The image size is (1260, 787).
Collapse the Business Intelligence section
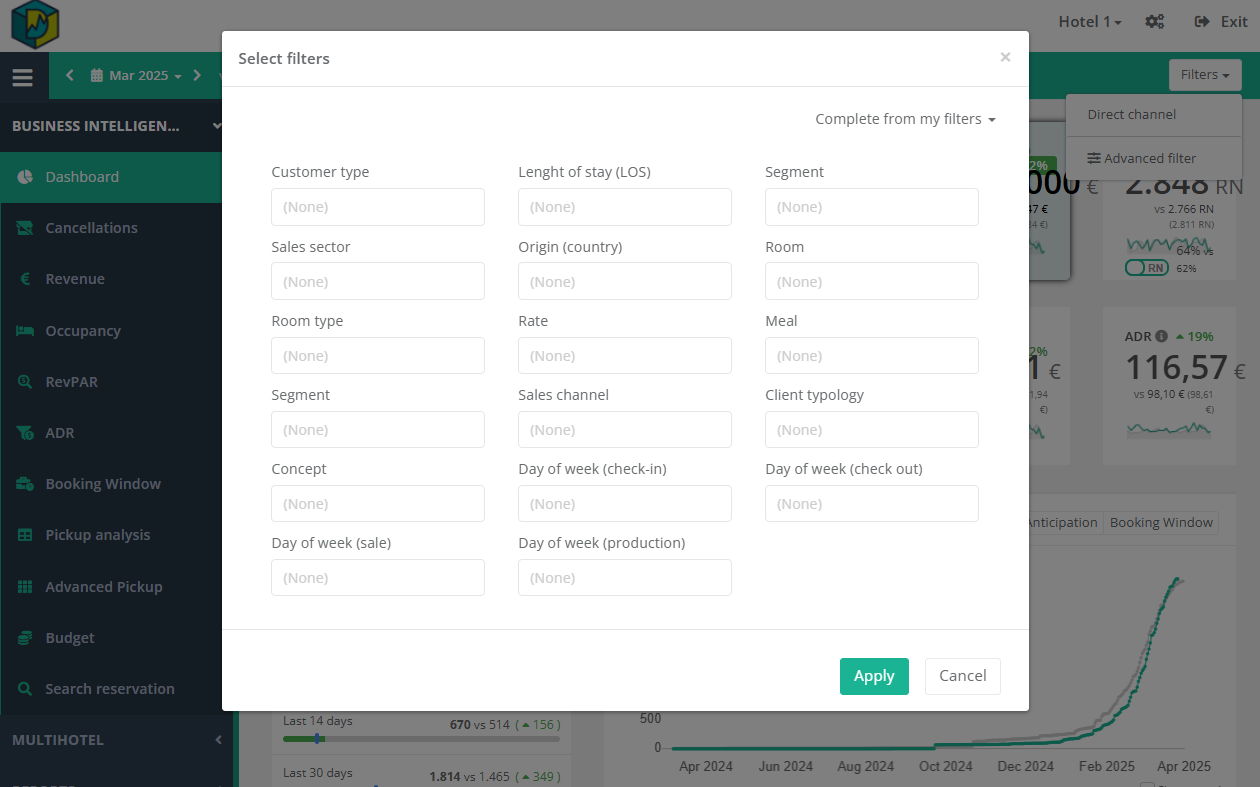click(x=216, y=126)
